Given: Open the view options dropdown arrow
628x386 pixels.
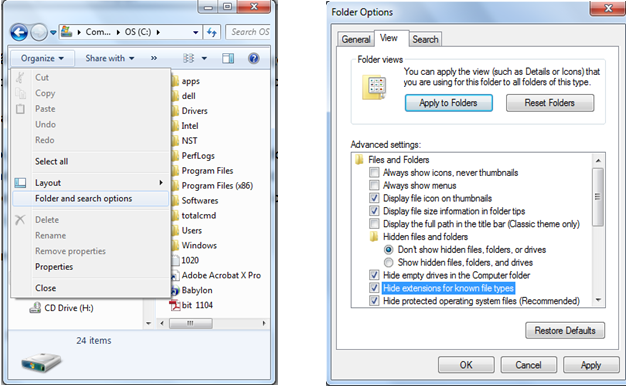Looking at the screenshot, I should (204, 58).
